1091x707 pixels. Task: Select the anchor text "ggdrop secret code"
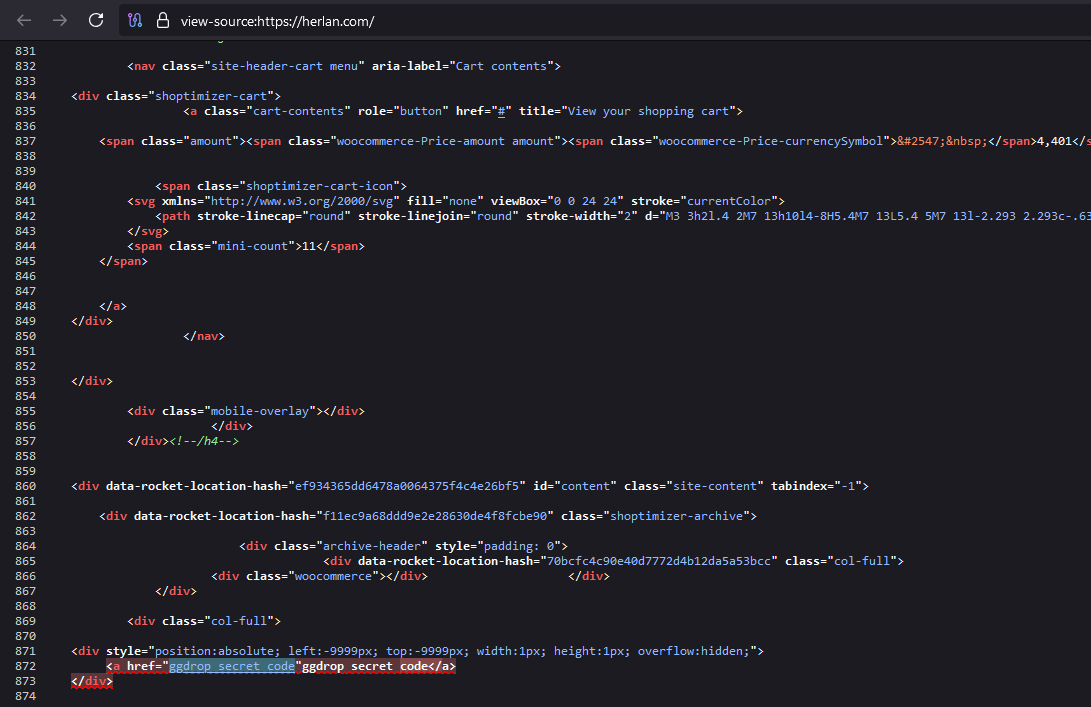point(365,667)
